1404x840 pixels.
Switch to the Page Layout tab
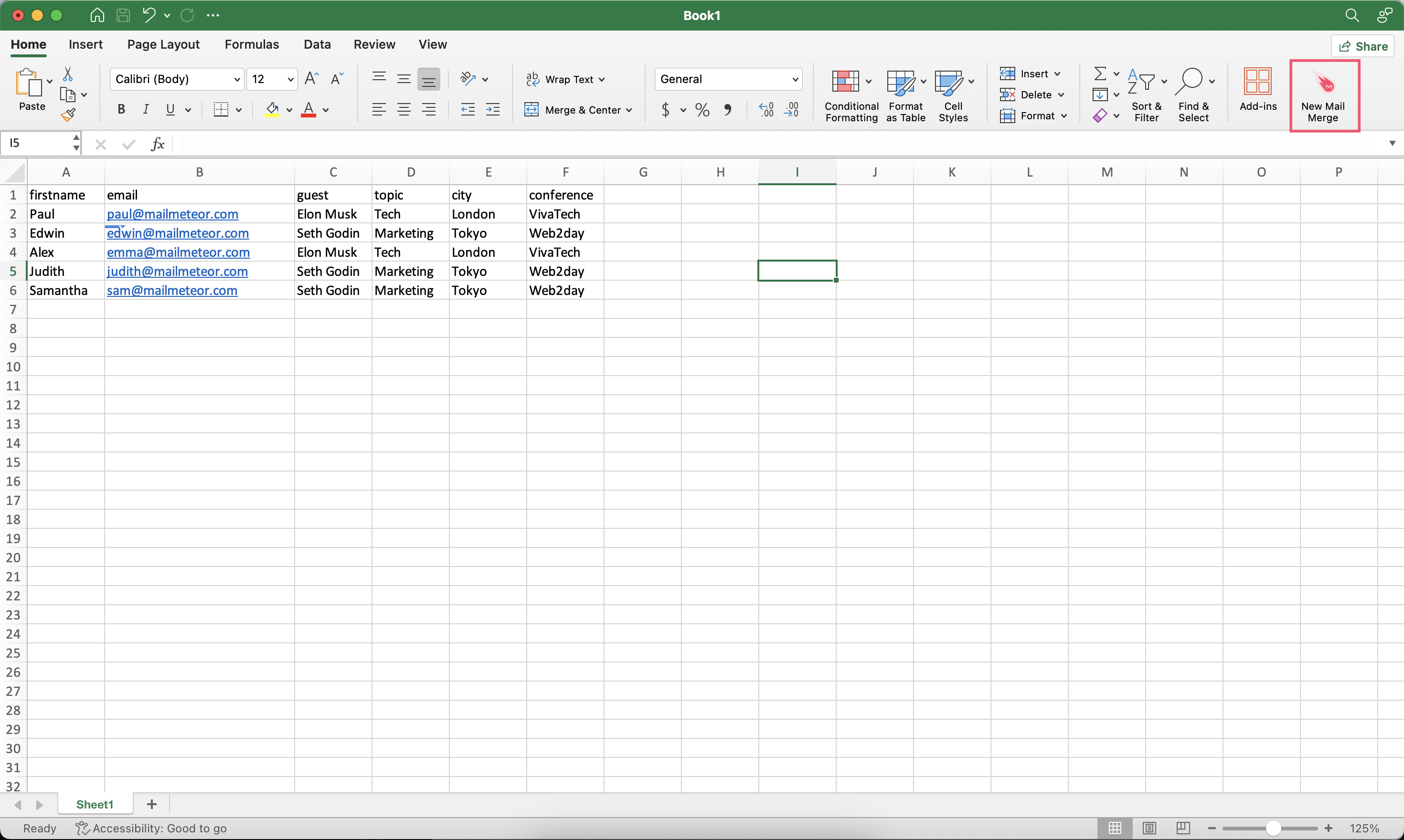(163, 44)
